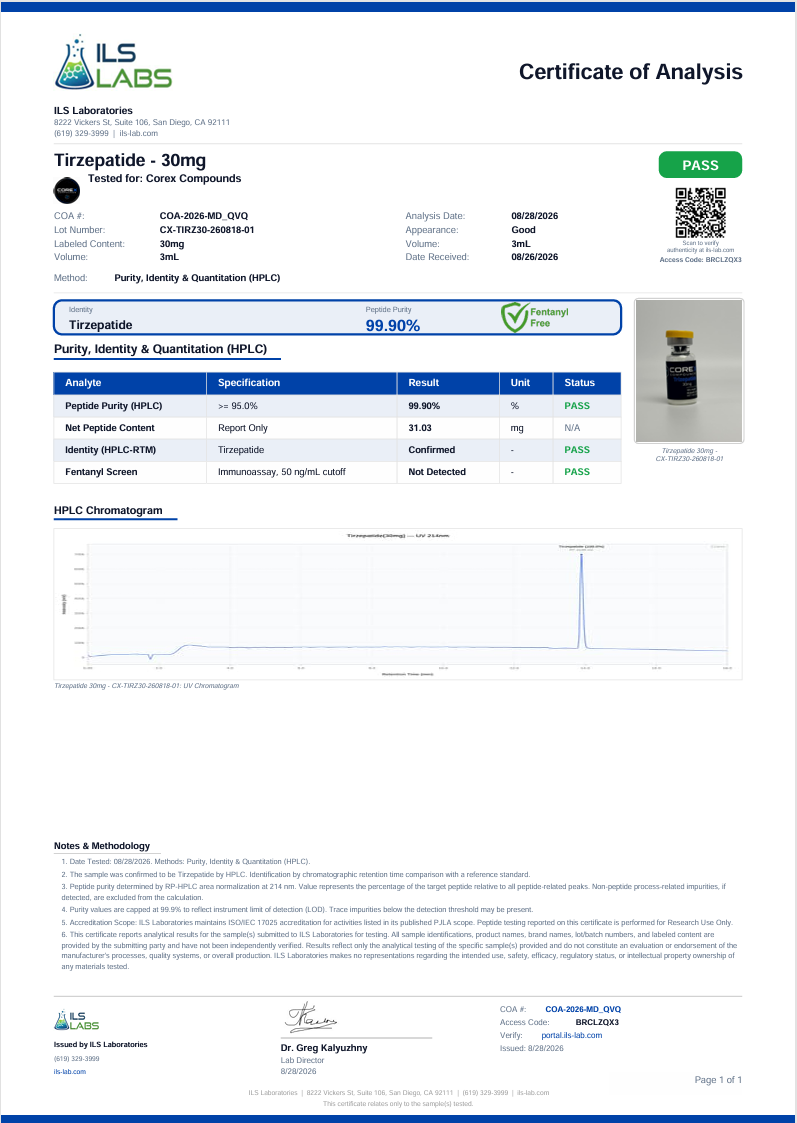This screenshot has width=797, height=1123.
Task: Click the N/A status in Net Peptide row
Action: click(x=572, y=428)
